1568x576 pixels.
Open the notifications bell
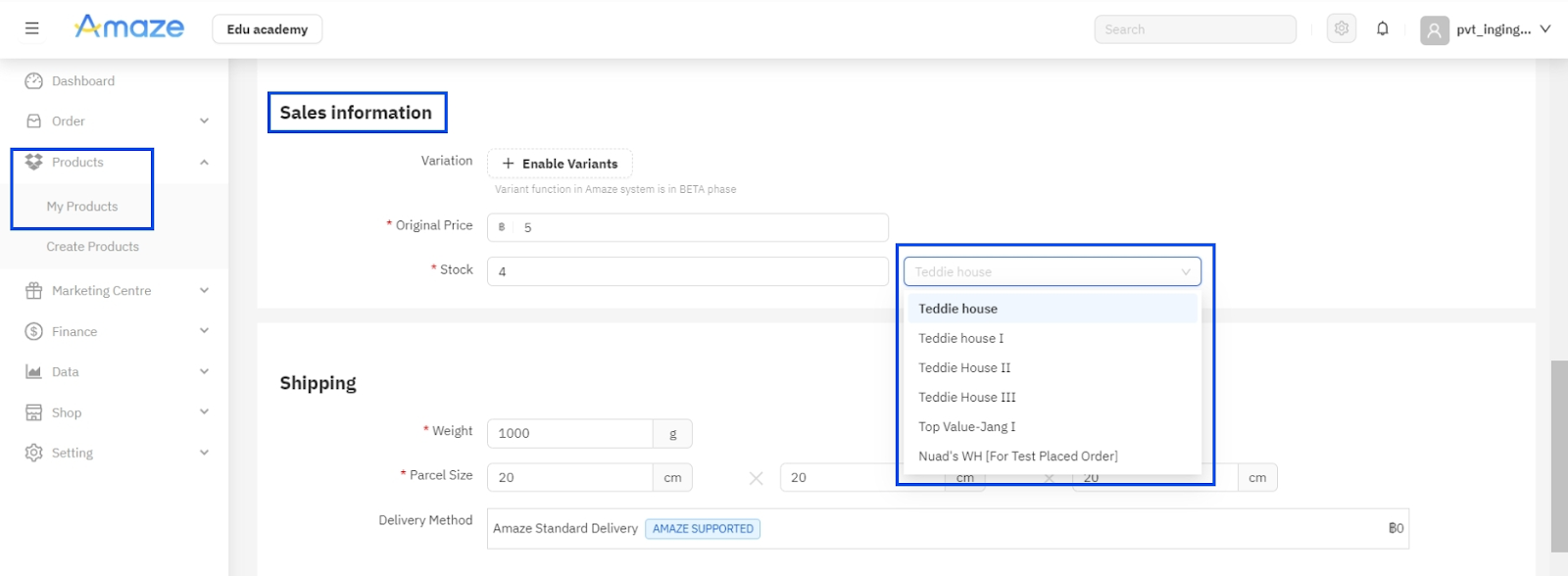coord(1383,28)
